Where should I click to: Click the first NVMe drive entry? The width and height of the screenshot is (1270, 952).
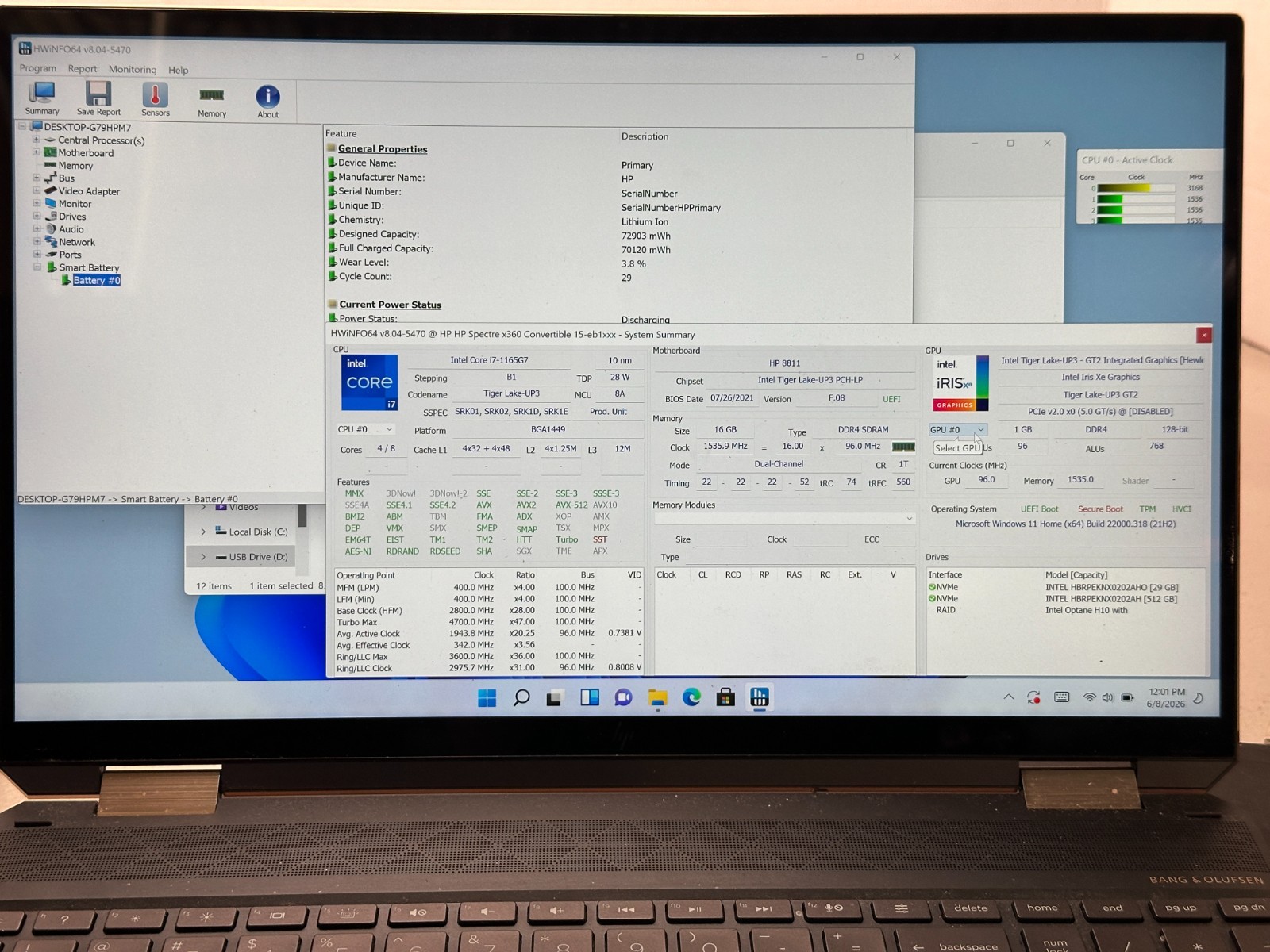[1053, 587]
